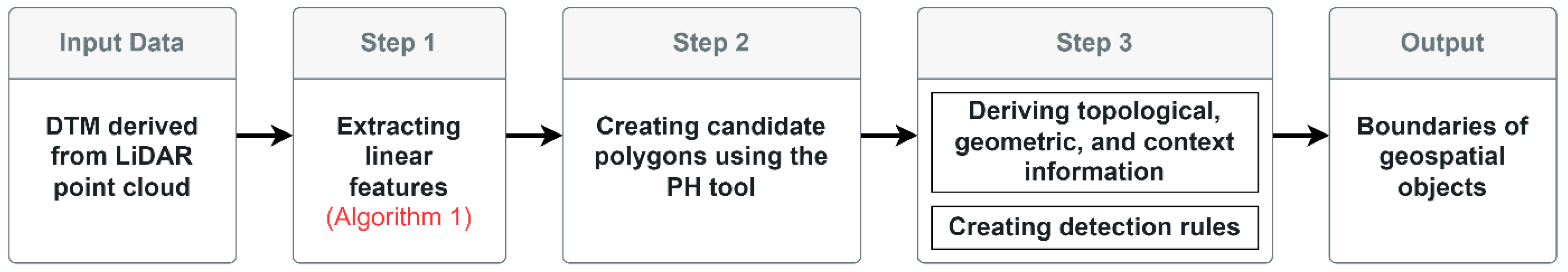Image resolution: width=1568 pixels, height=272 pixels.
Task: Click the arrow pointing into Step 3
Action: [x=889, y=135]
